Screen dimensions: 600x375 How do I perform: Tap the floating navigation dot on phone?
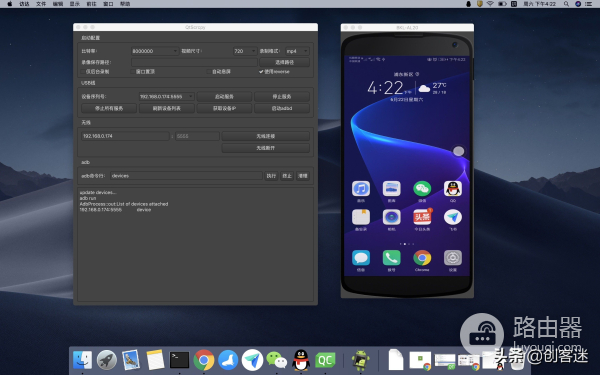click(x=458, y=151)
